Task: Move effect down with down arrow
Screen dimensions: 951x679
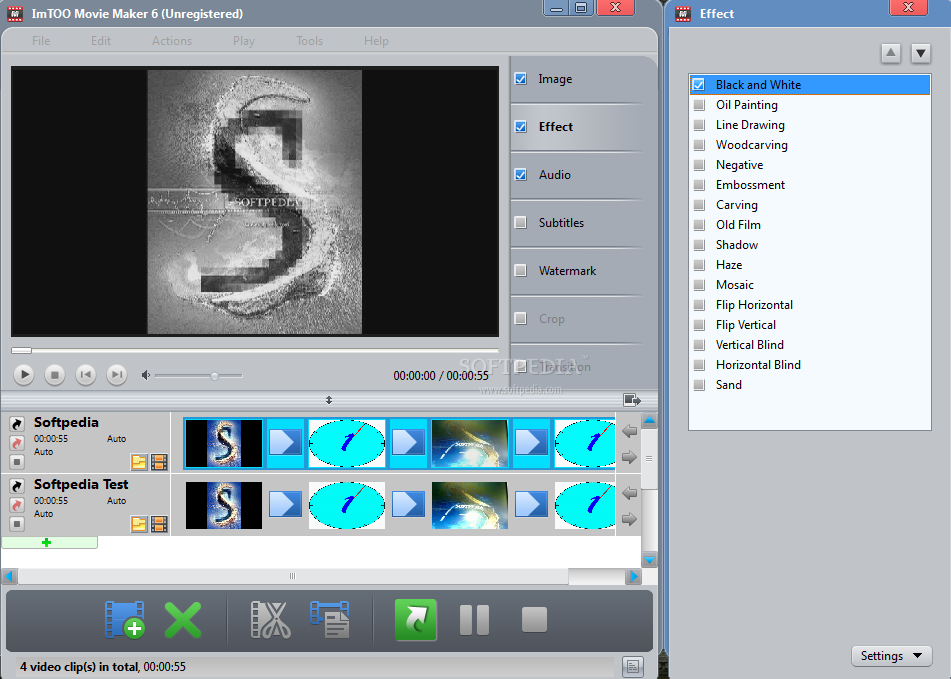Action: (x=921, y=53)
